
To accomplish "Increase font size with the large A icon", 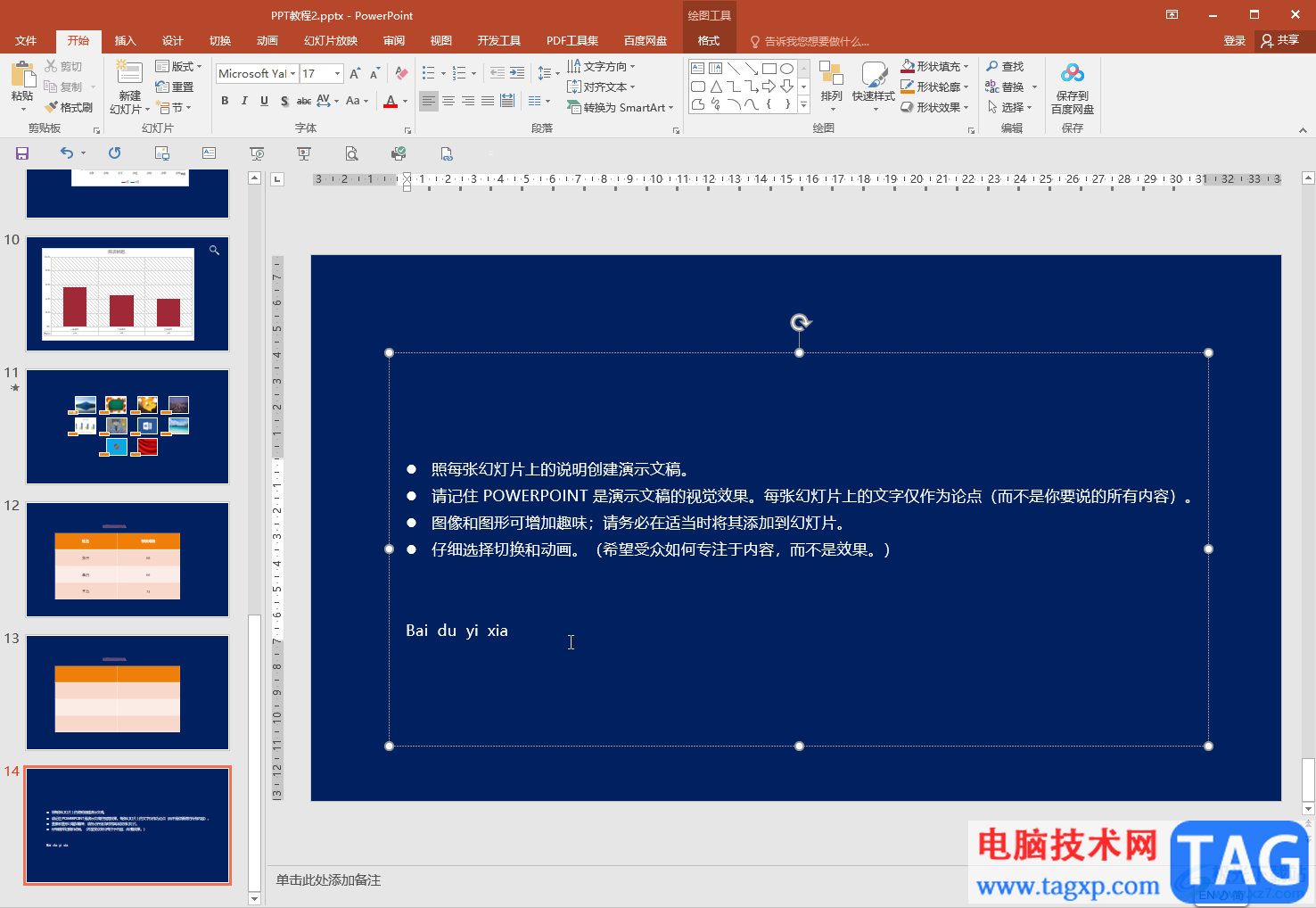I will [x=355, y=73].
